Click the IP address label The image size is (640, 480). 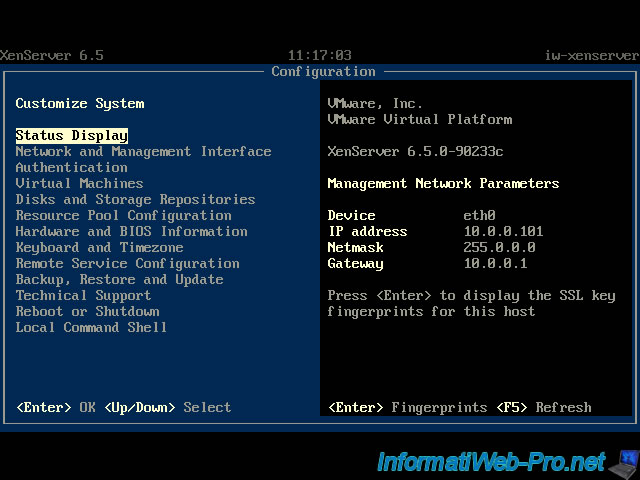click(367, 231)
